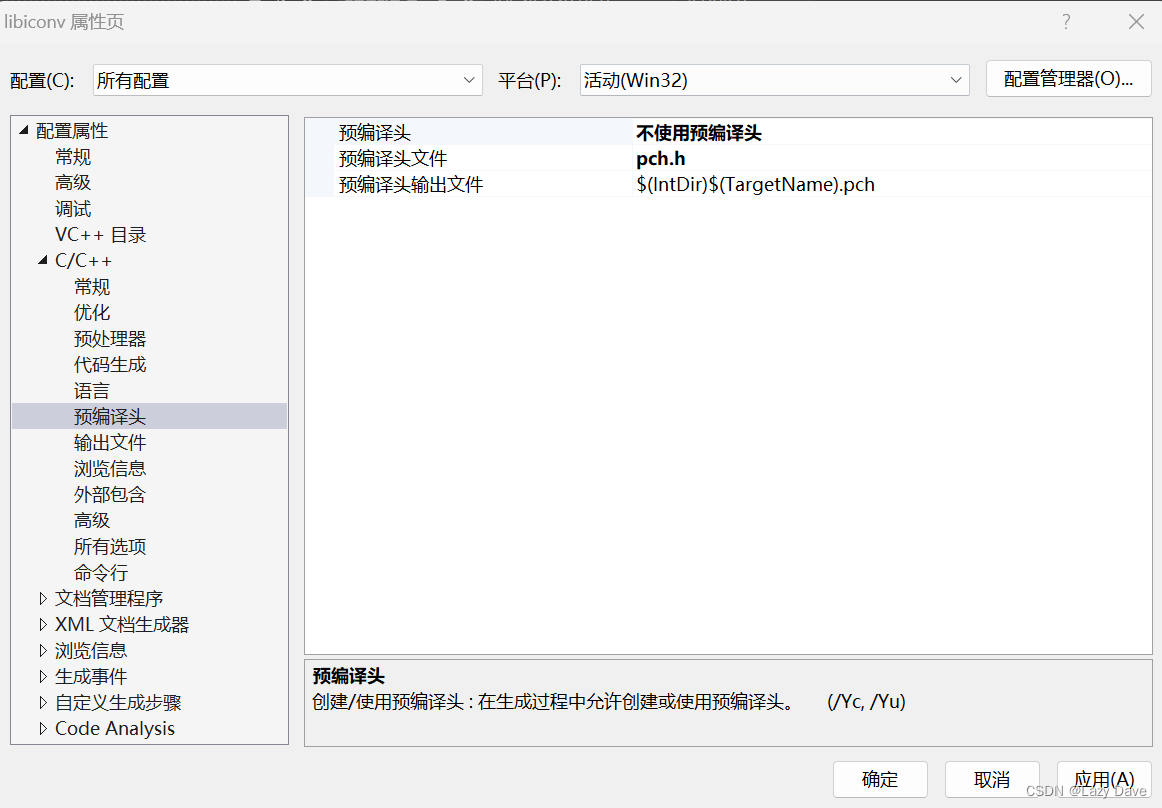Select 高级 under 配置属性

pyautogui.click(x=73, y=183)
